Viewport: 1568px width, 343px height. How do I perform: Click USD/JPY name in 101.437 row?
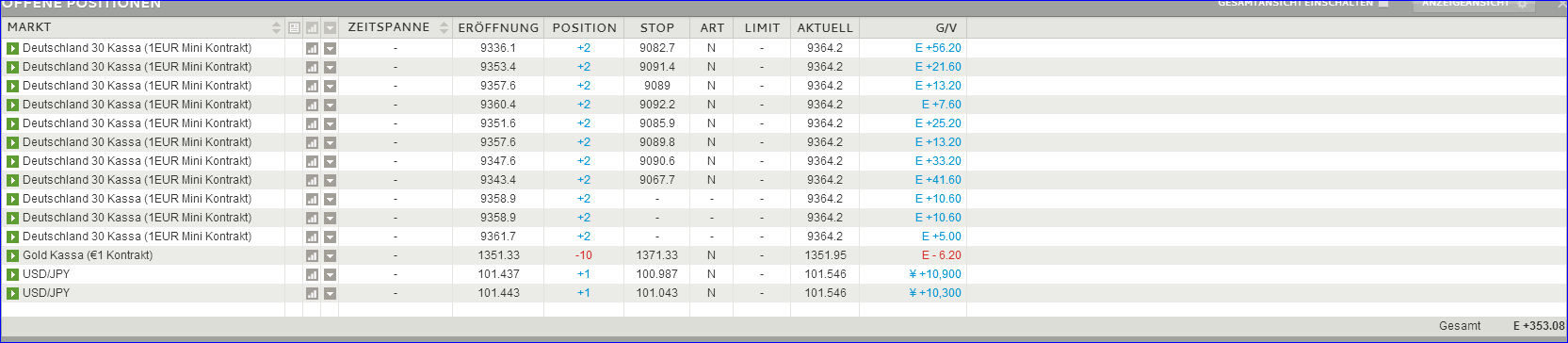[x=46, y=274]
